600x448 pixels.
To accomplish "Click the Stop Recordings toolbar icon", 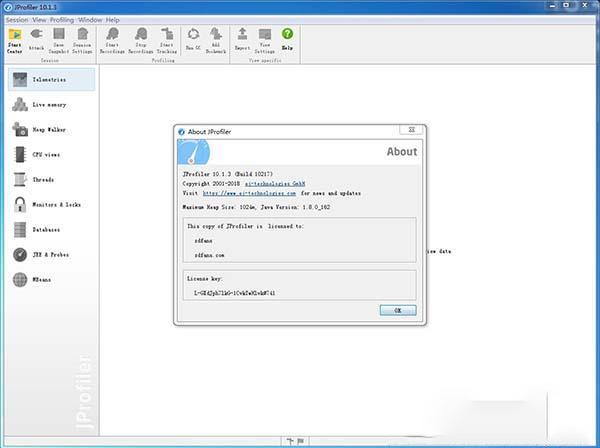I will pyautogui.click(x=141, y=41).
